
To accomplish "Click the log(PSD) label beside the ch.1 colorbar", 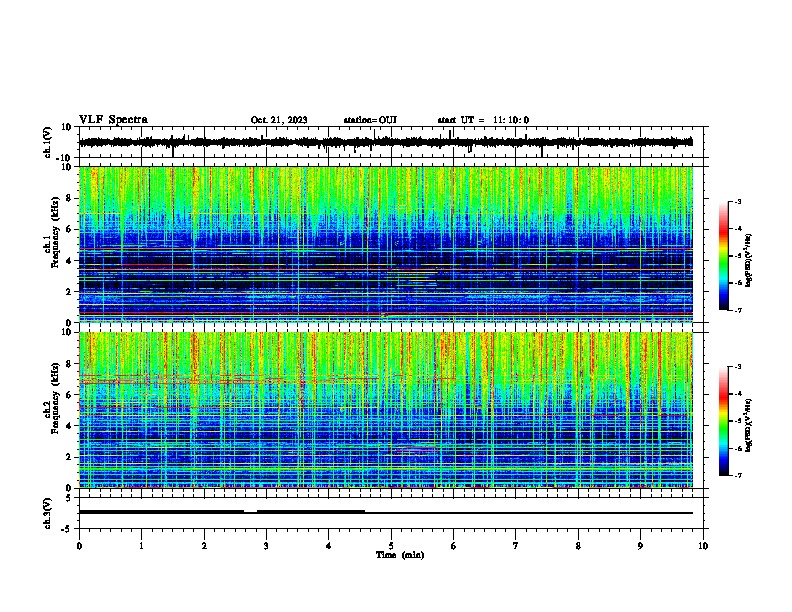I will pyautogui.click(x=749, y=260).
